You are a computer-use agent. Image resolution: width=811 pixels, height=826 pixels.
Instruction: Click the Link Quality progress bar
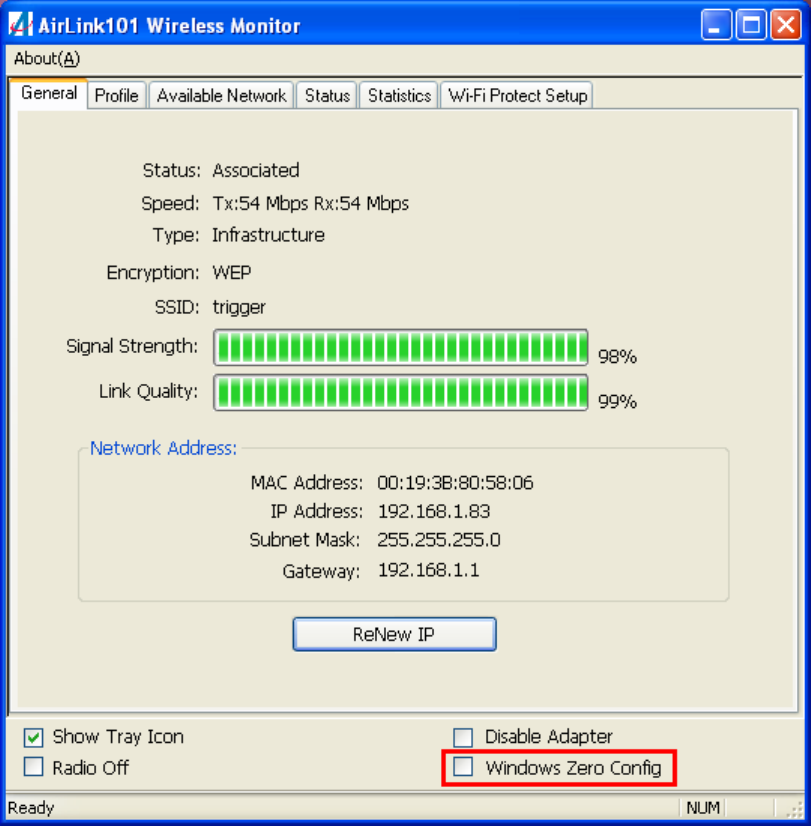(x=401, y=392)
